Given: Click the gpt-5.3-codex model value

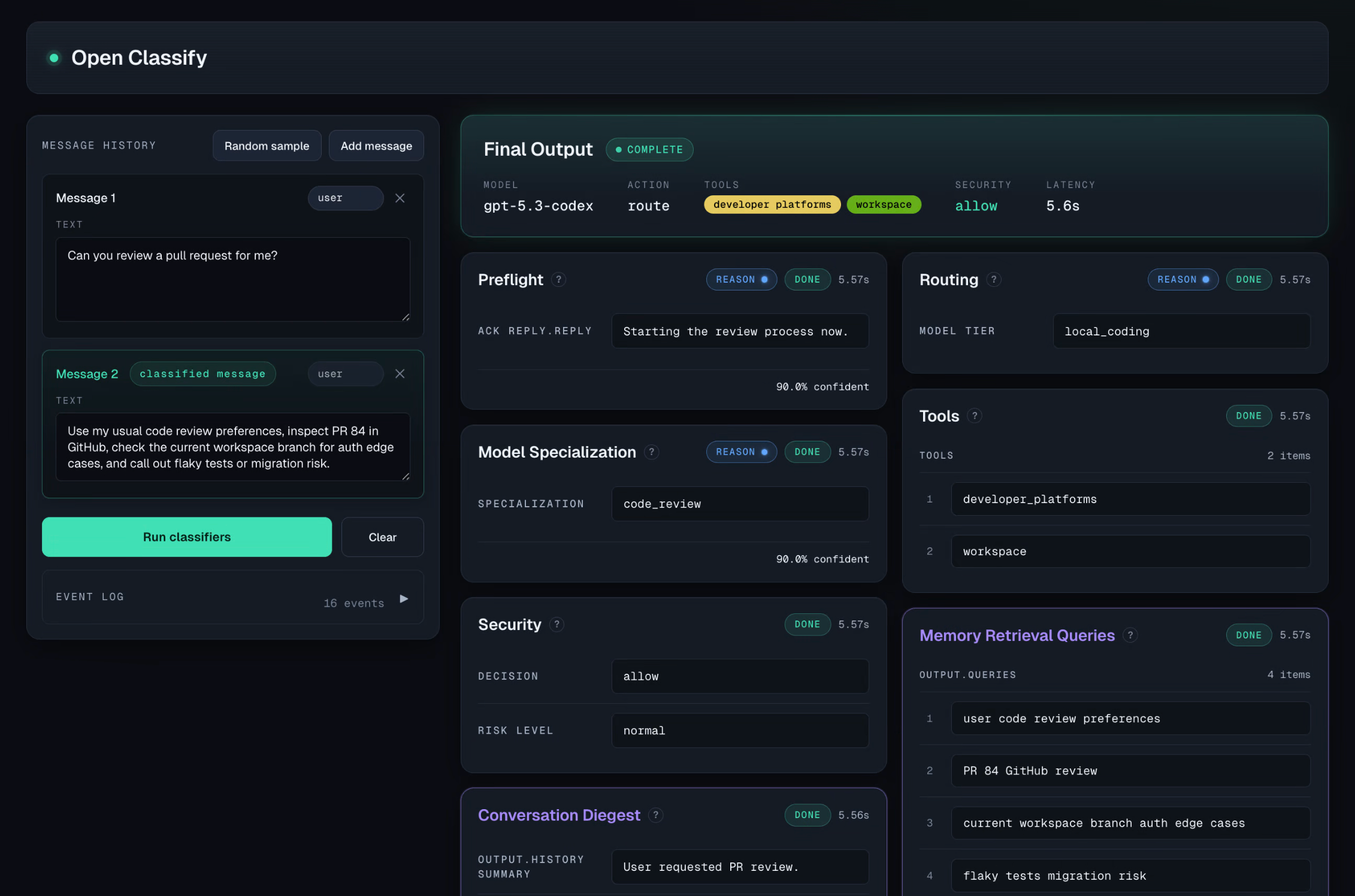Looking at the screenshot, I should tap(538, 206).
